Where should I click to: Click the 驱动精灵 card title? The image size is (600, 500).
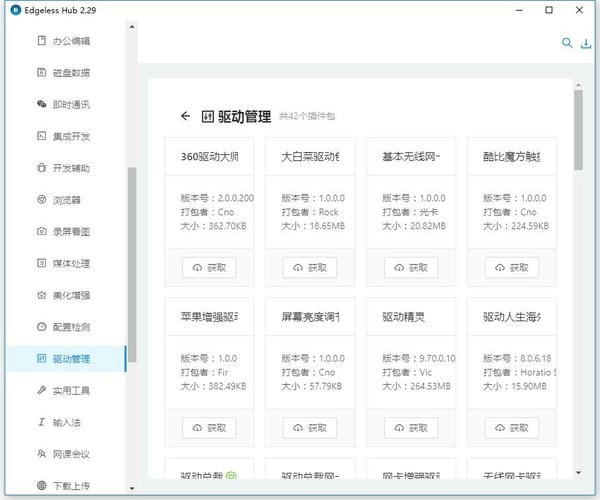[x=403, y=317]
